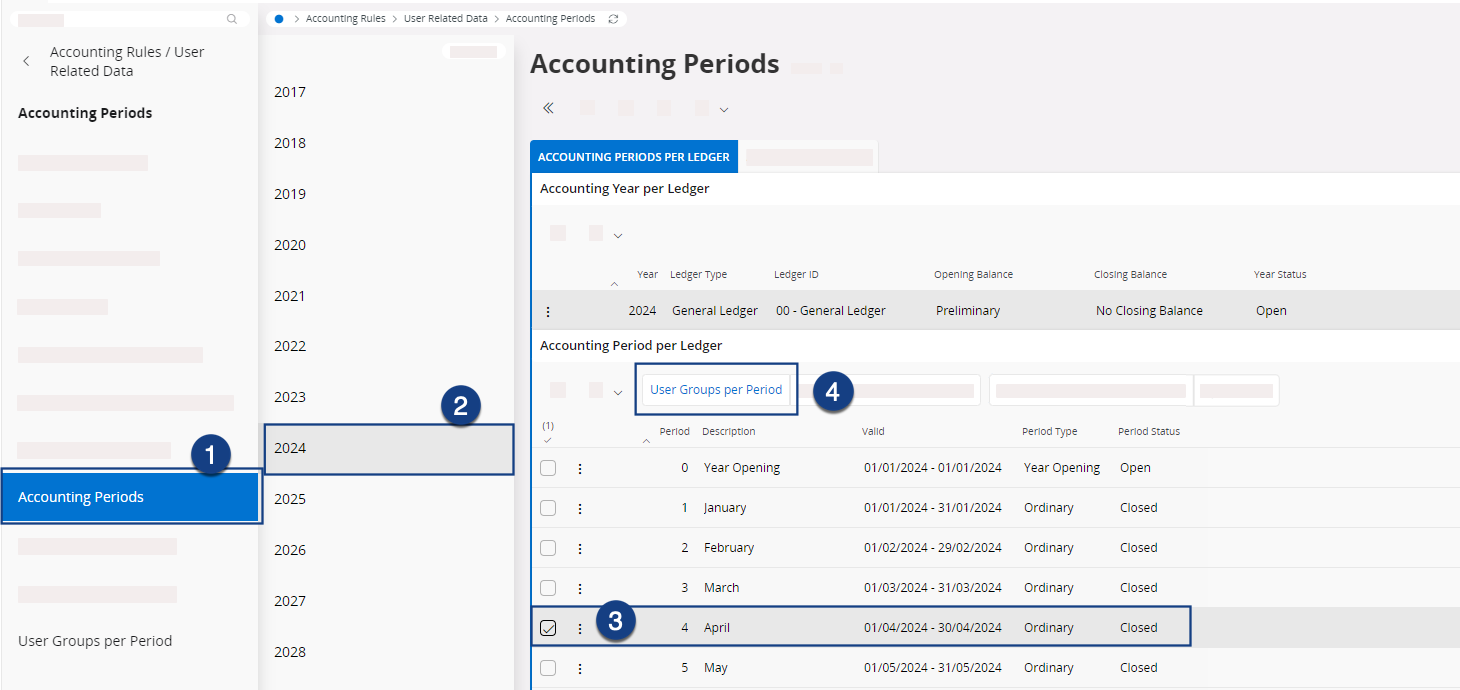
Task: Check the January period checkbox
Action: [x=548, y=508]
